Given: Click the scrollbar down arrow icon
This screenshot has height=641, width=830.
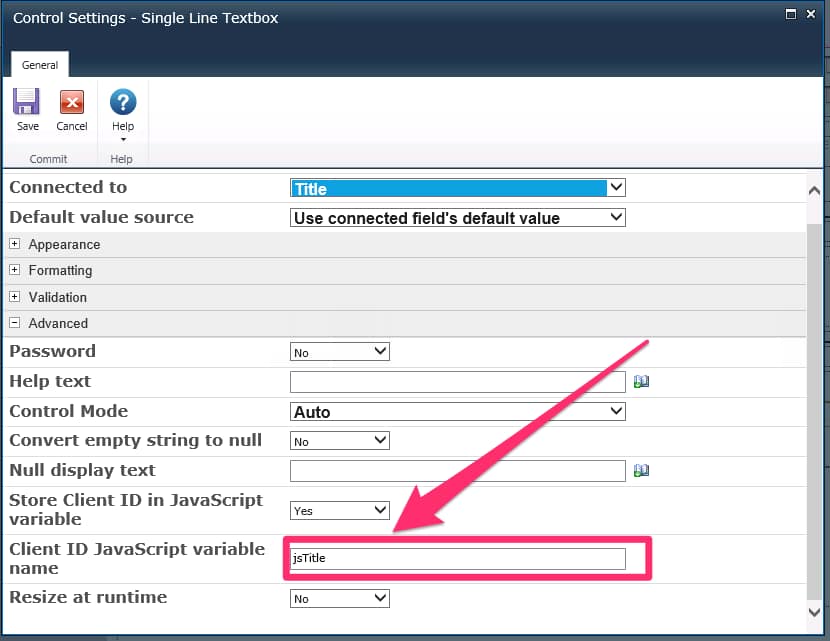Looking at the screenshot, I should point(815,612).
